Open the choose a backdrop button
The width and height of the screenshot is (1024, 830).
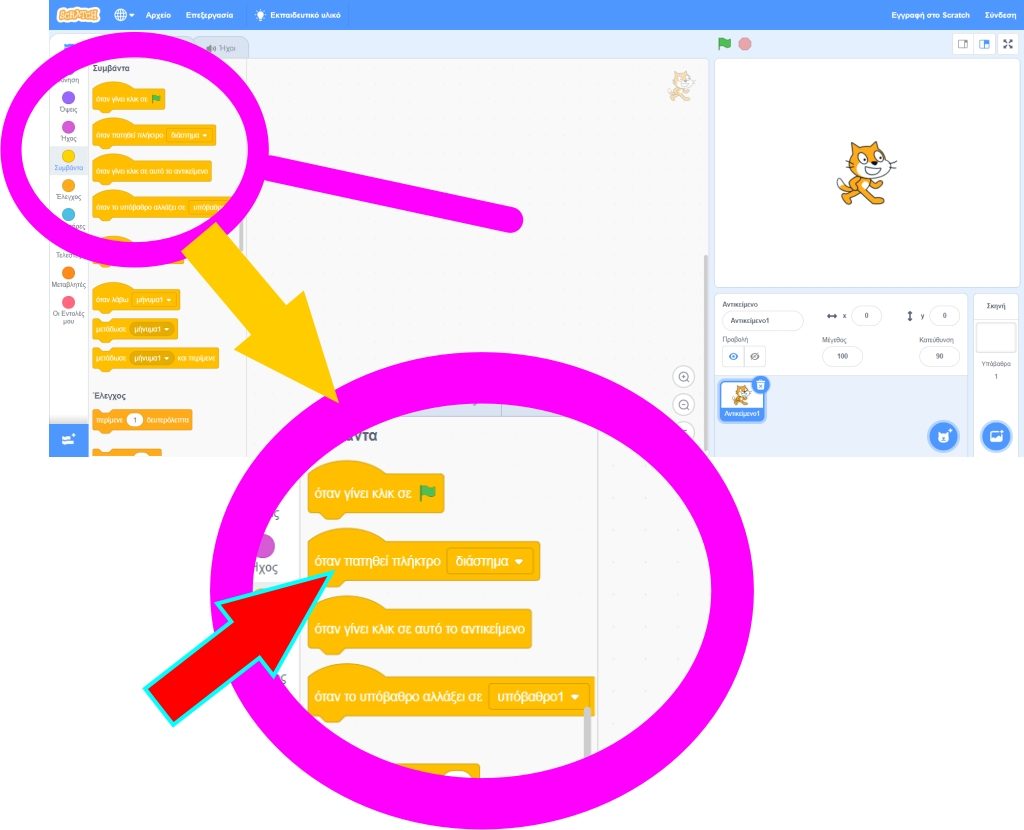tap(995, 436)
